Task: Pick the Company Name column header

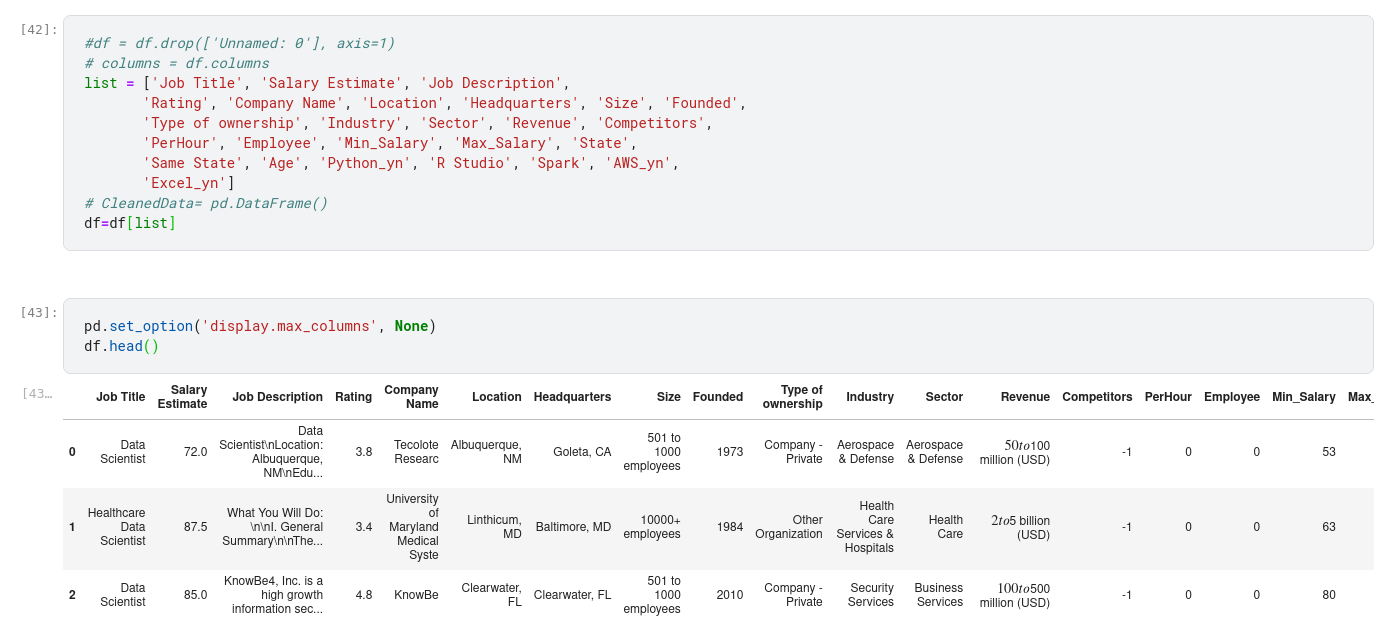Action: click(x=411, y=397)
